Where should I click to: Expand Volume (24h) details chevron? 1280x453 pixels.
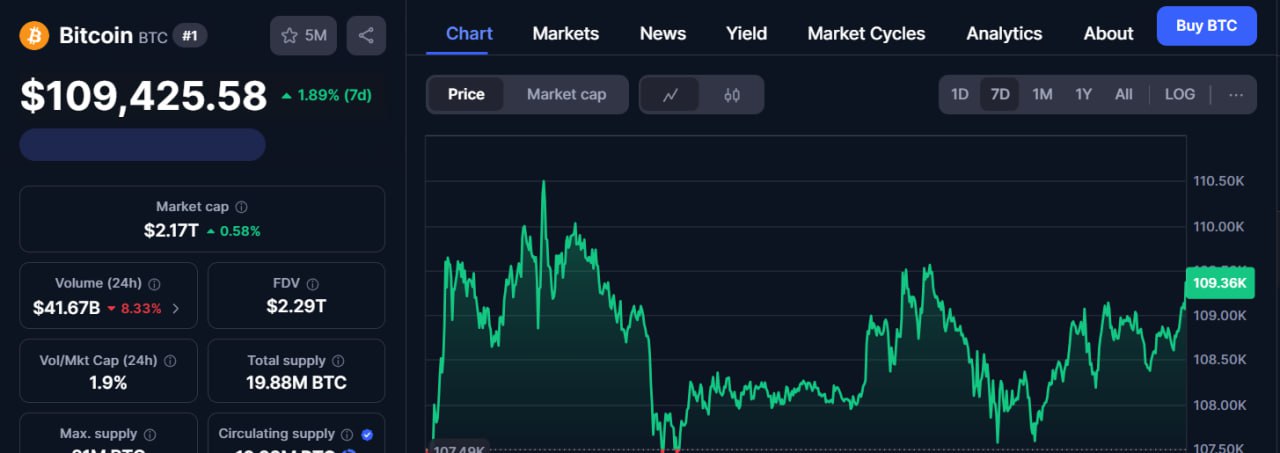coord(176,308)
